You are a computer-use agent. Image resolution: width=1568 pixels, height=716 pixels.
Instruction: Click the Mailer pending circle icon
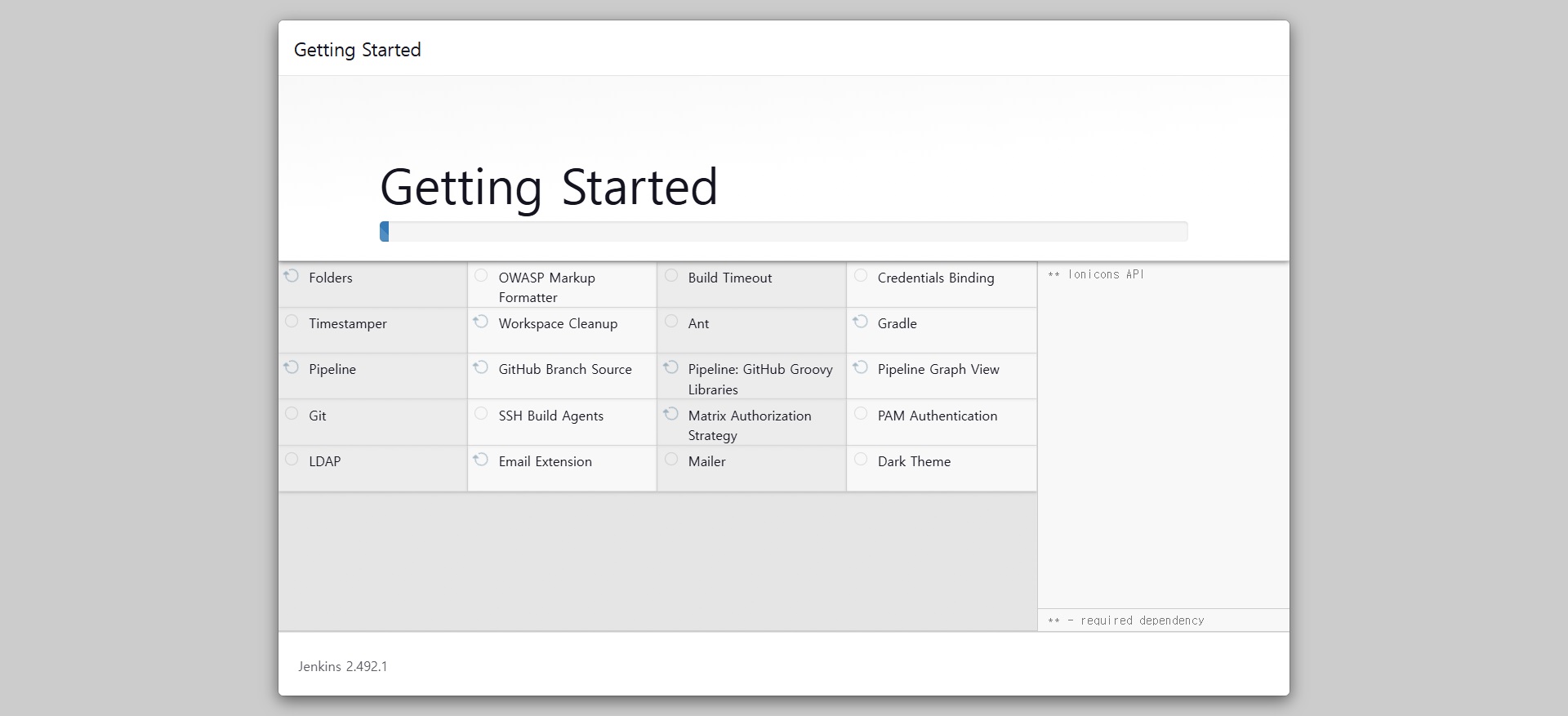[x=671, y=459]
